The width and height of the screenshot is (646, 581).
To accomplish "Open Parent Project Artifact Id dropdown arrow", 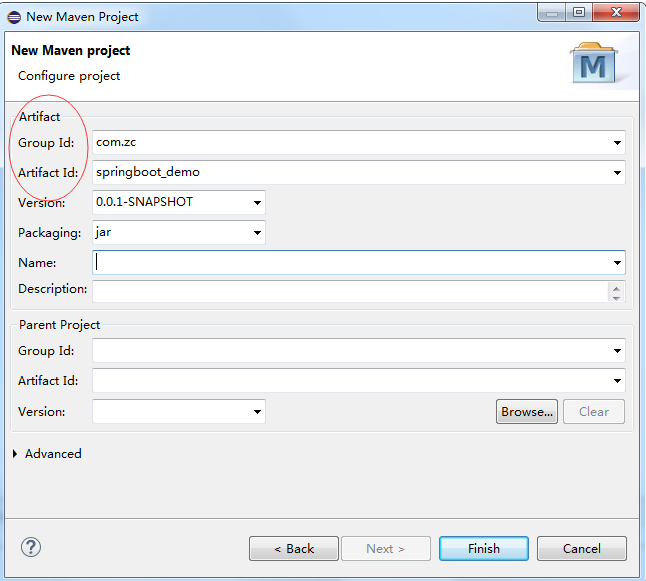I will coord(617,381).
